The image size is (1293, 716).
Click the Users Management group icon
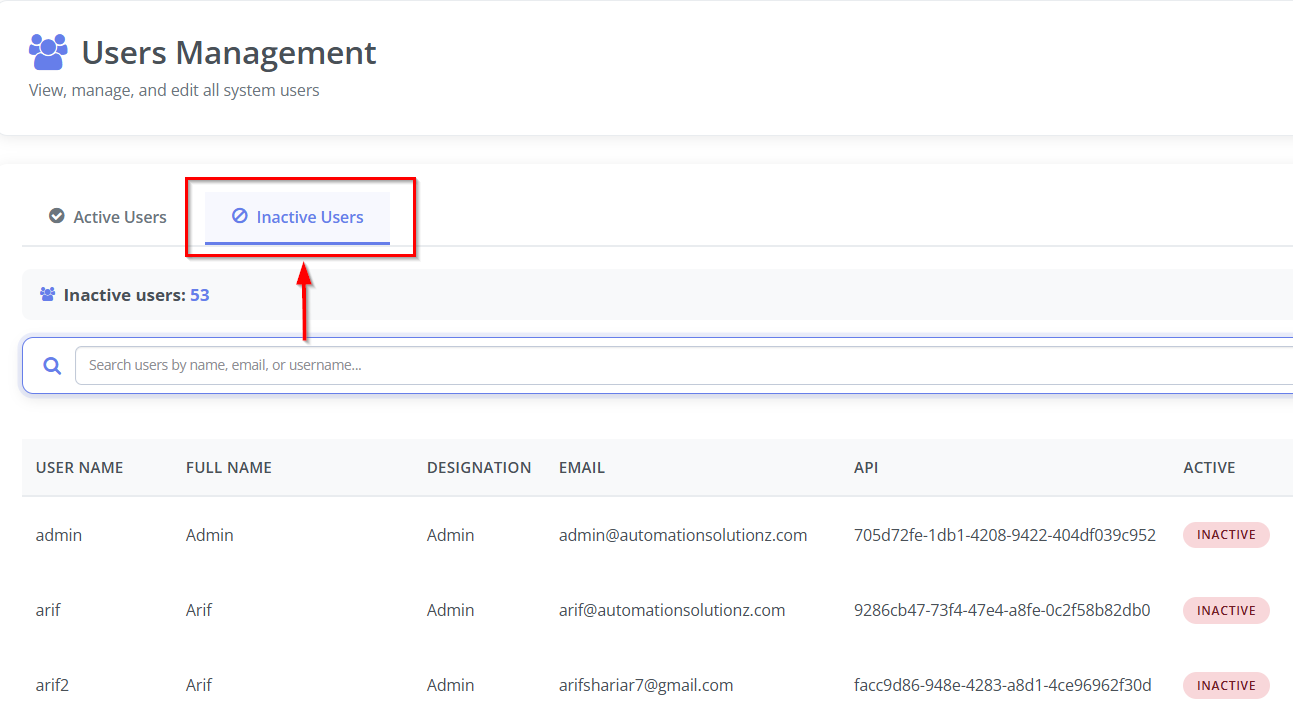pyautogui.click(x=48, y=52)
